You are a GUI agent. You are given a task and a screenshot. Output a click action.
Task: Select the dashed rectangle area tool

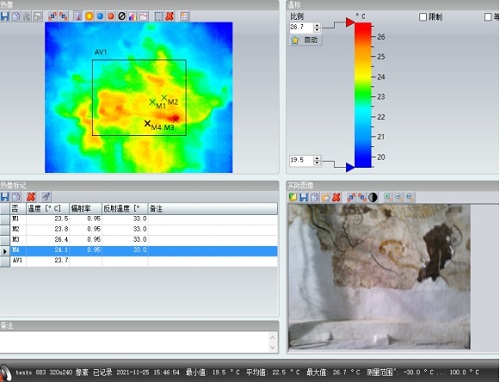tap(159, 16)
